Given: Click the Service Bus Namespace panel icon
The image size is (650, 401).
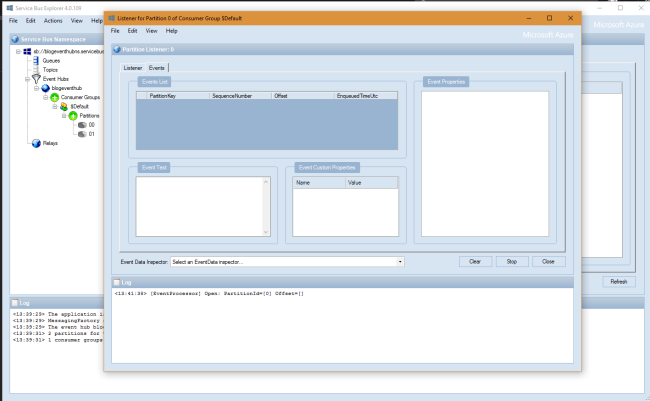Looking at the screenshot, I should (x=15, y=39).
